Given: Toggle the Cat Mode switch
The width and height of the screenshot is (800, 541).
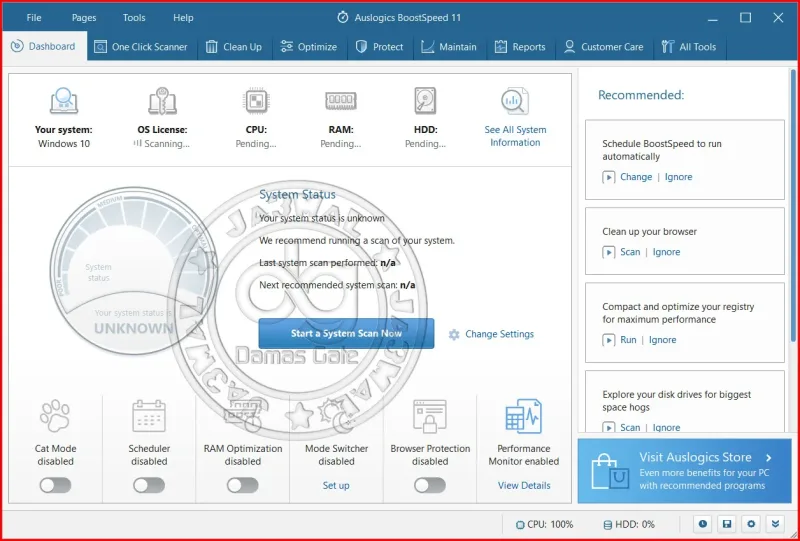Looking at the screenshot, I should (55, 485).
